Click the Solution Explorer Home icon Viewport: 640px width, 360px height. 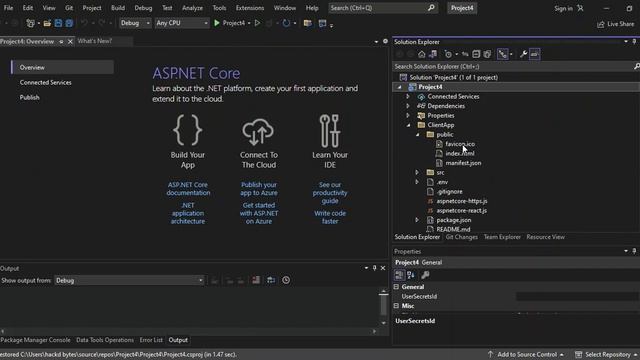pos(422,54)
